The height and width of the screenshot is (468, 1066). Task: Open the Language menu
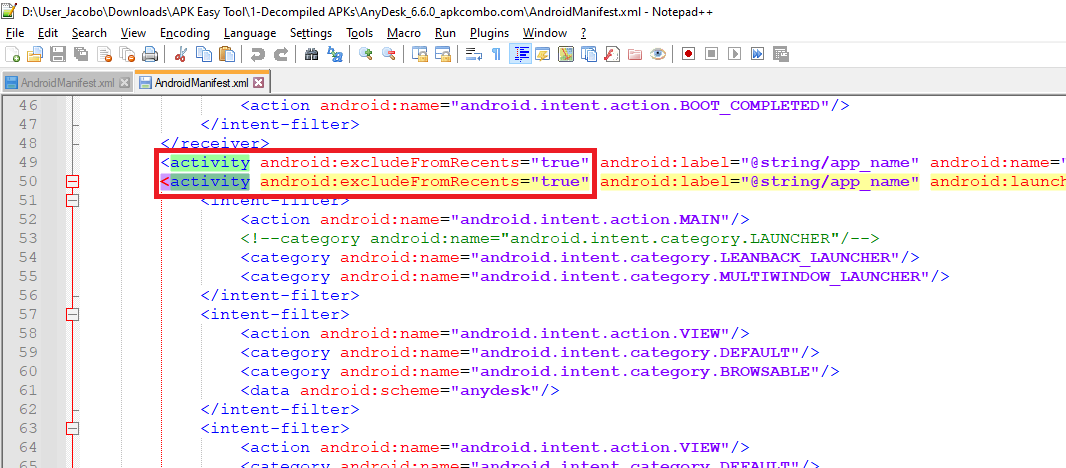click(x=250, y=33)
